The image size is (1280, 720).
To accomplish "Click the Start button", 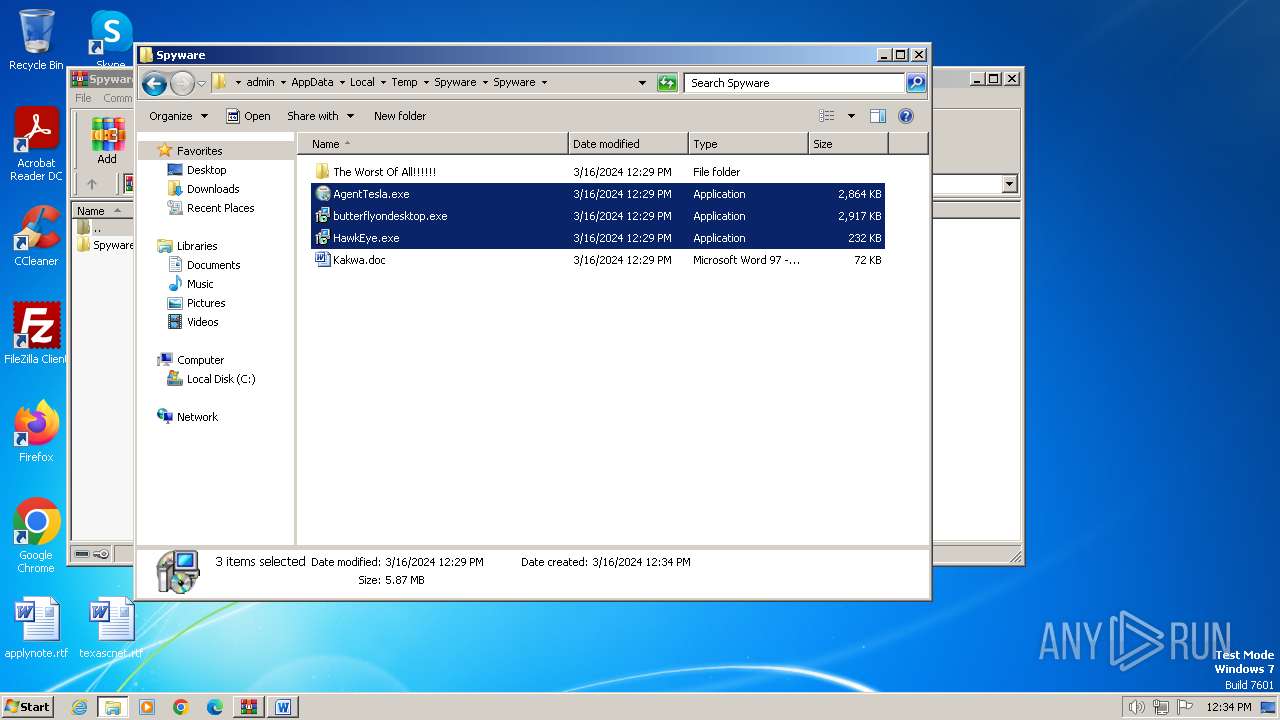I will [28, 706].
